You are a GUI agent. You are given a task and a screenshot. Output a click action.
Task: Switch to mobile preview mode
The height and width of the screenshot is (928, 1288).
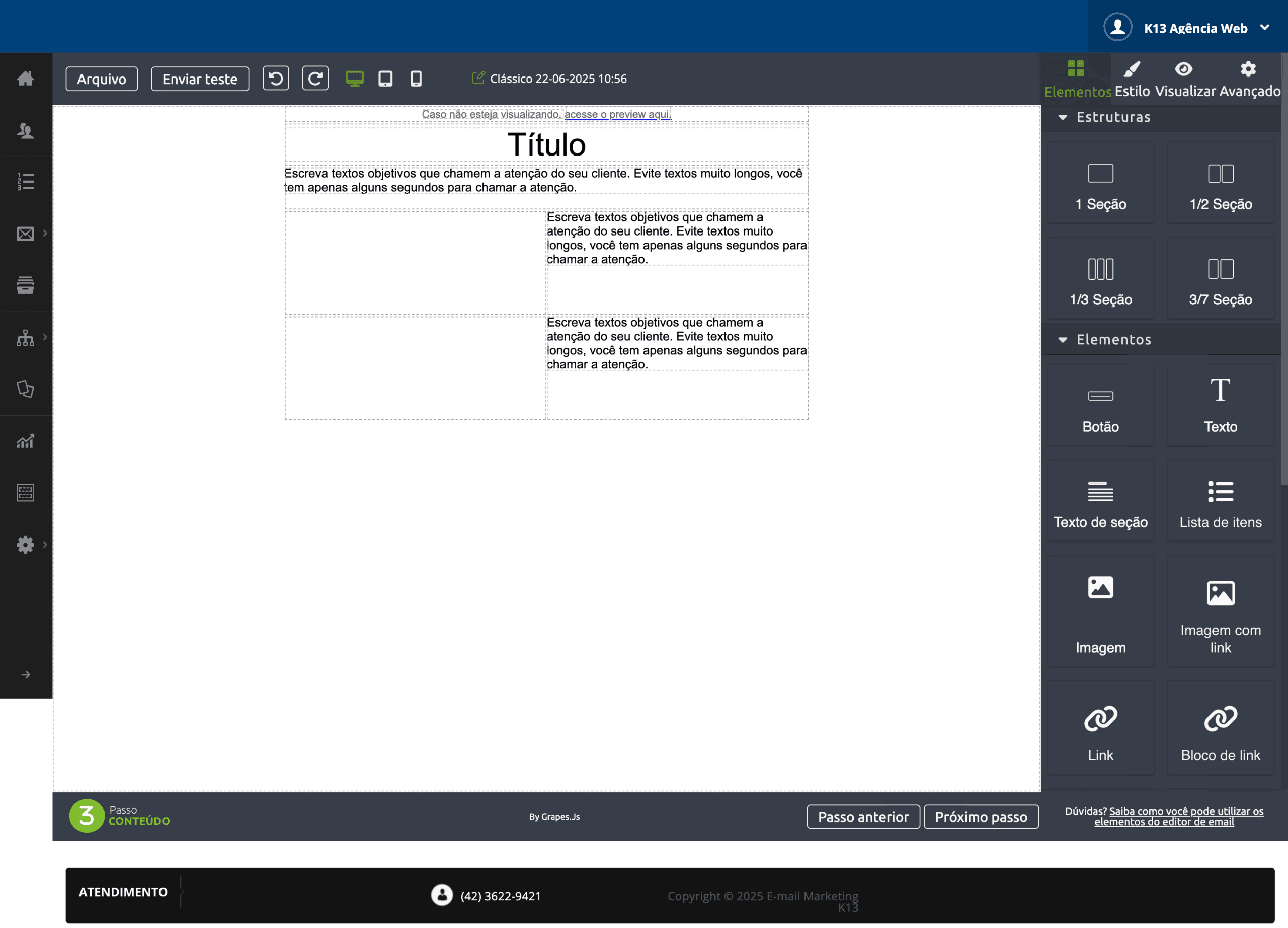[416, 79]
